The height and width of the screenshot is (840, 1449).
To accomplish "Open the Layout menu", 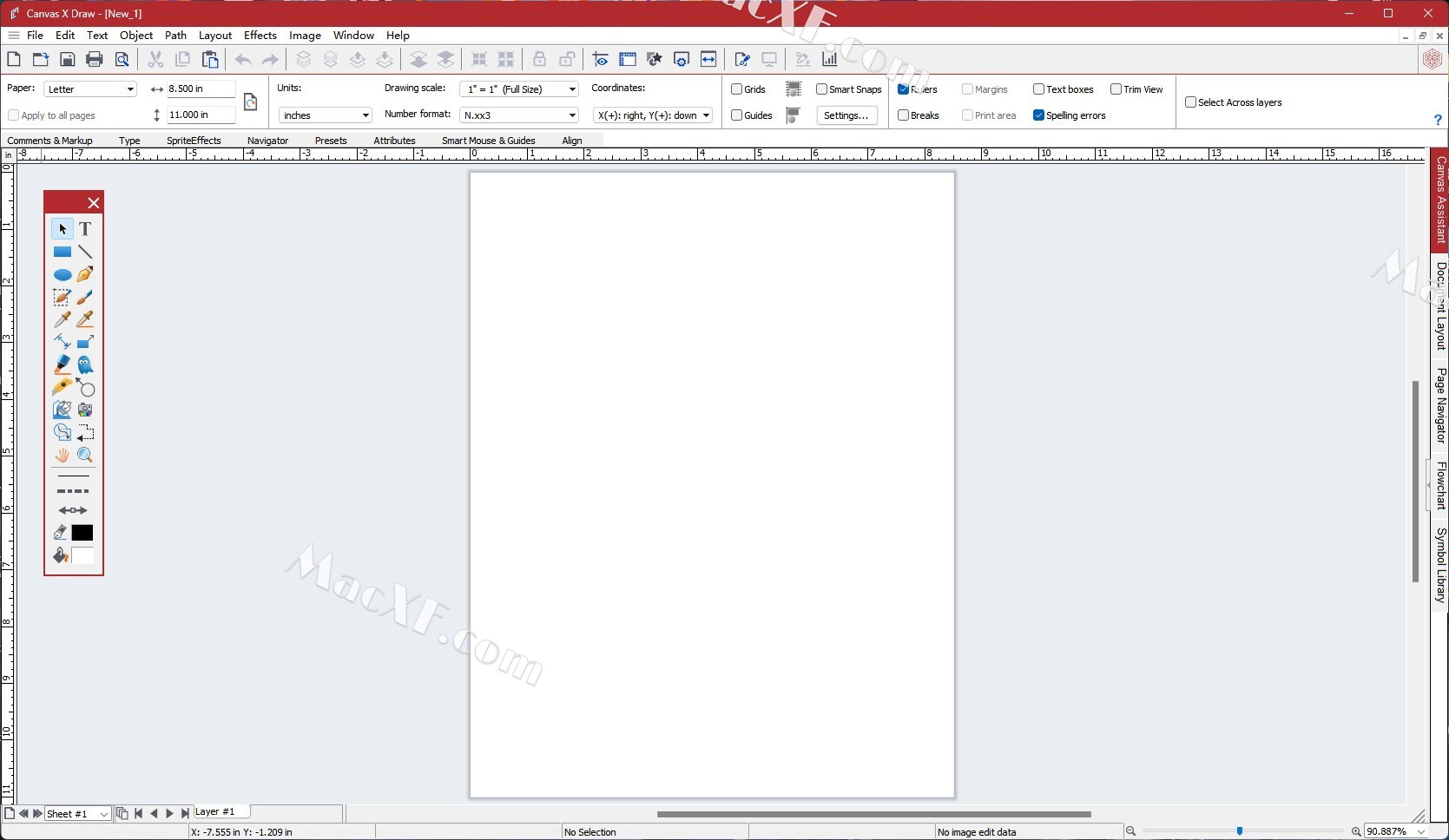I will coord(215,36).
